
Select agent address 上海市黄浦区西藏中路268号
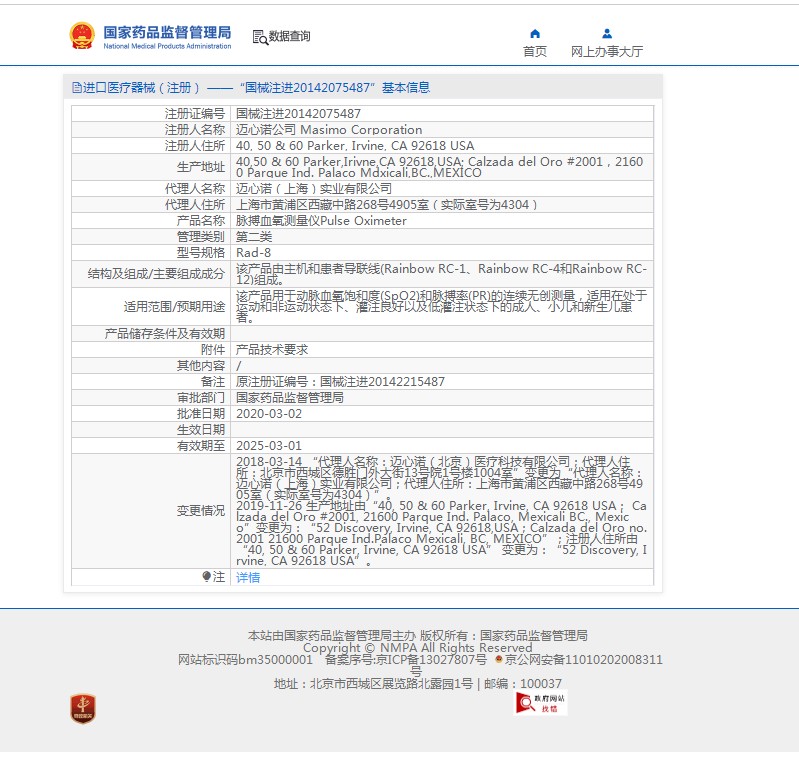click(x=386, y=204)
